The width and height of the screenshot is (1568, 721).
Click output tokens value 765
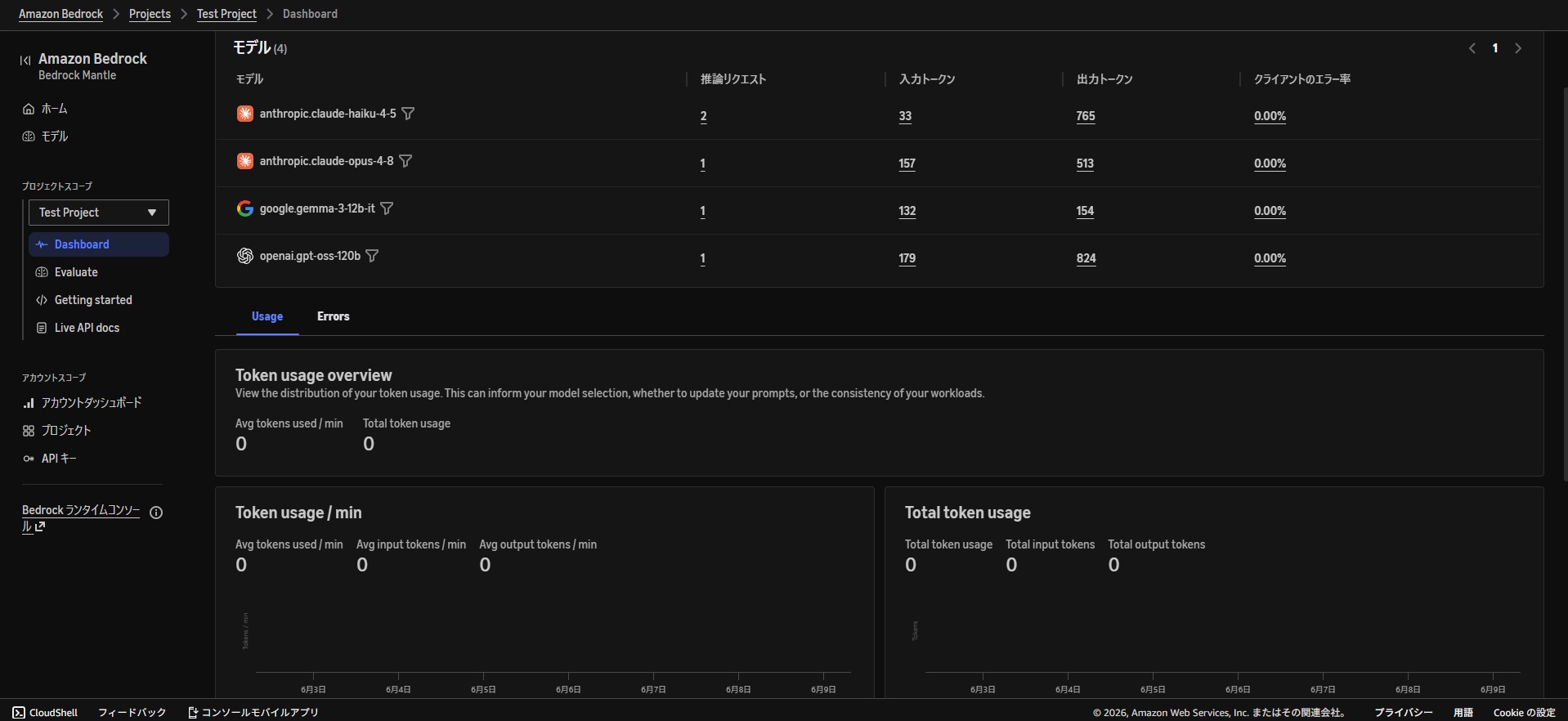tap(1086, 116)
